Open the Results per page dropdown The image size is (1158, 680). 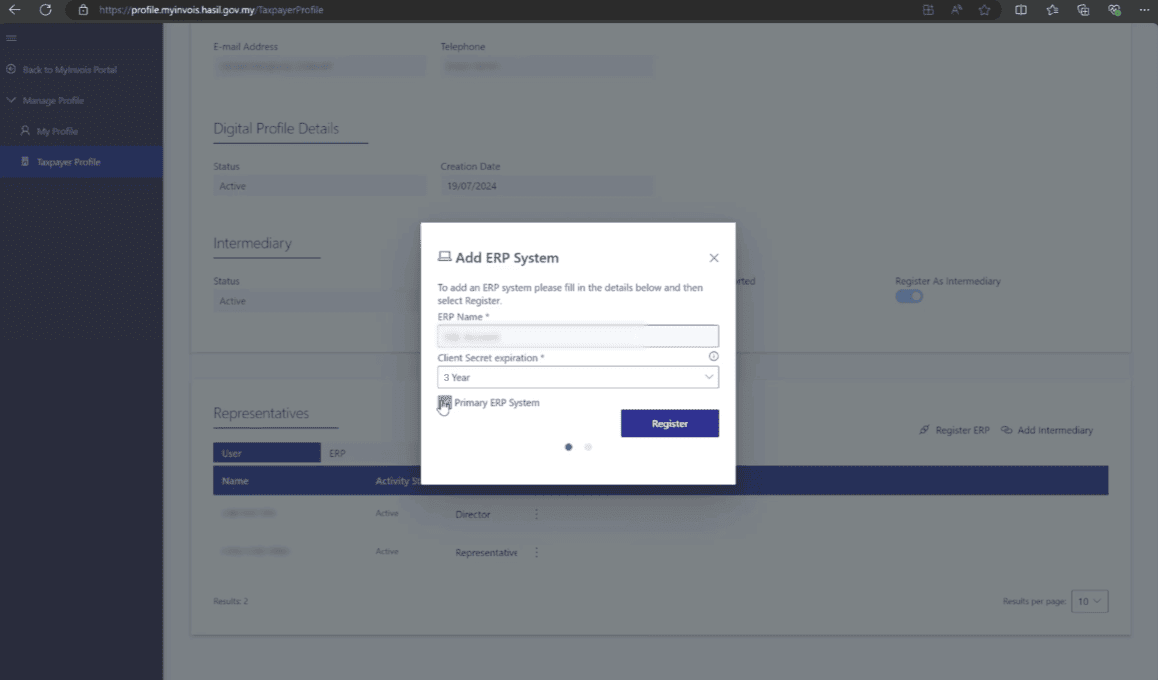tap(1089, 602)
